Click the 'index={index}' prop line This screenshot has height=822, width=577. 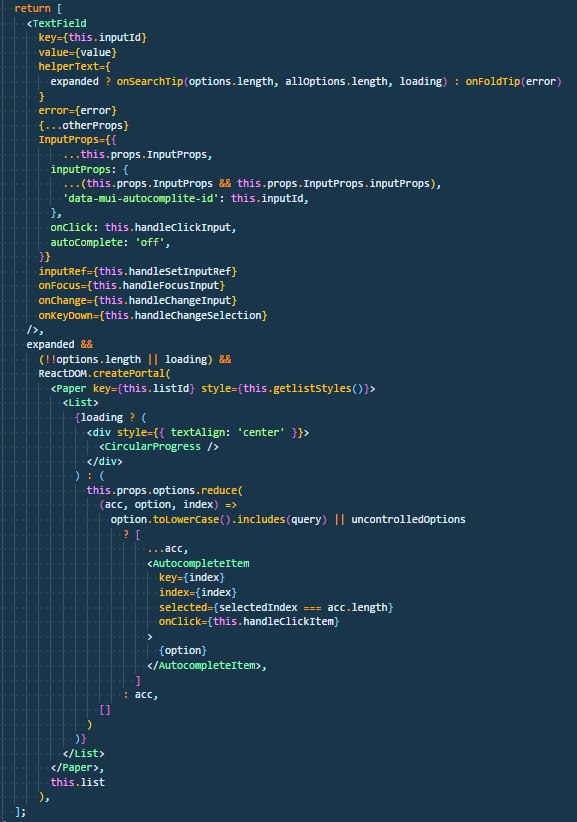click(x=198, y=592)
